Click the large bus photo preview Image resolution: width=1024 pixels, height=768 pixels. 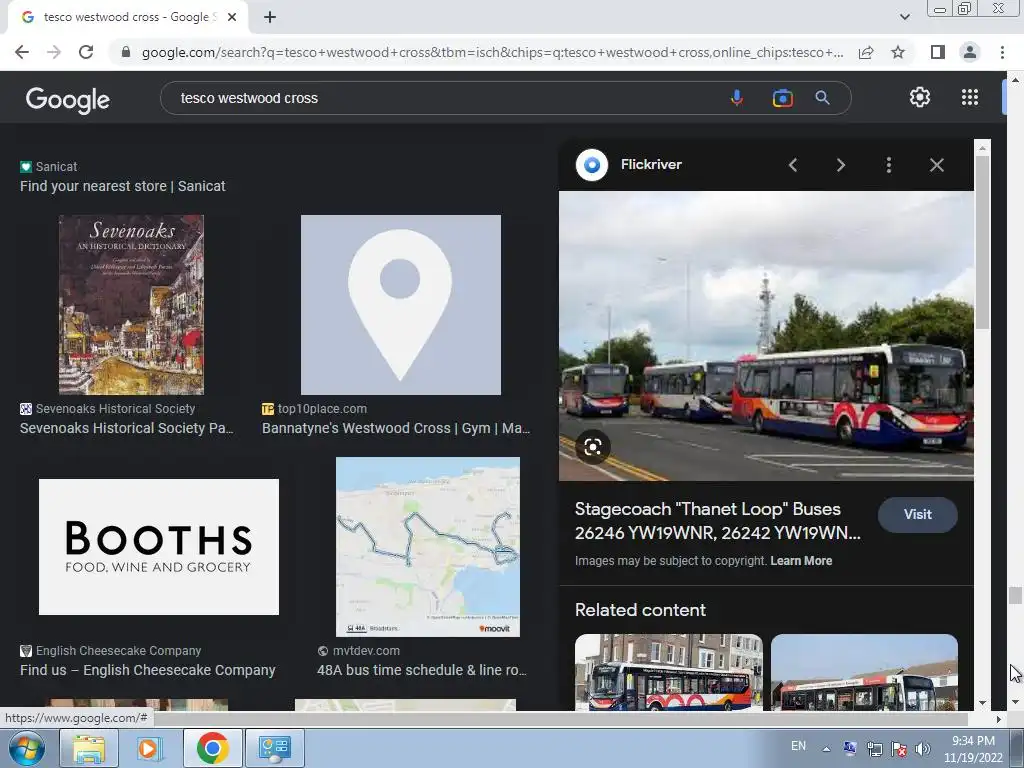766,336
